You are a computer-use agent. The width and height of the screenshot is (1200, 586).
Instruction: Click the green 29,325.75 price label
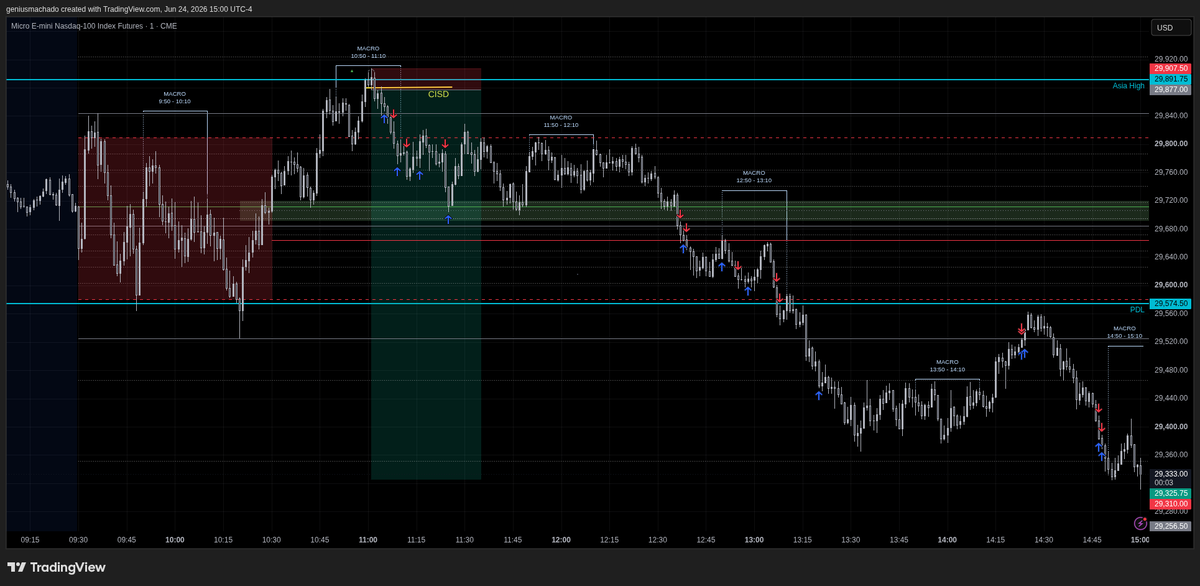(1171, 493)
